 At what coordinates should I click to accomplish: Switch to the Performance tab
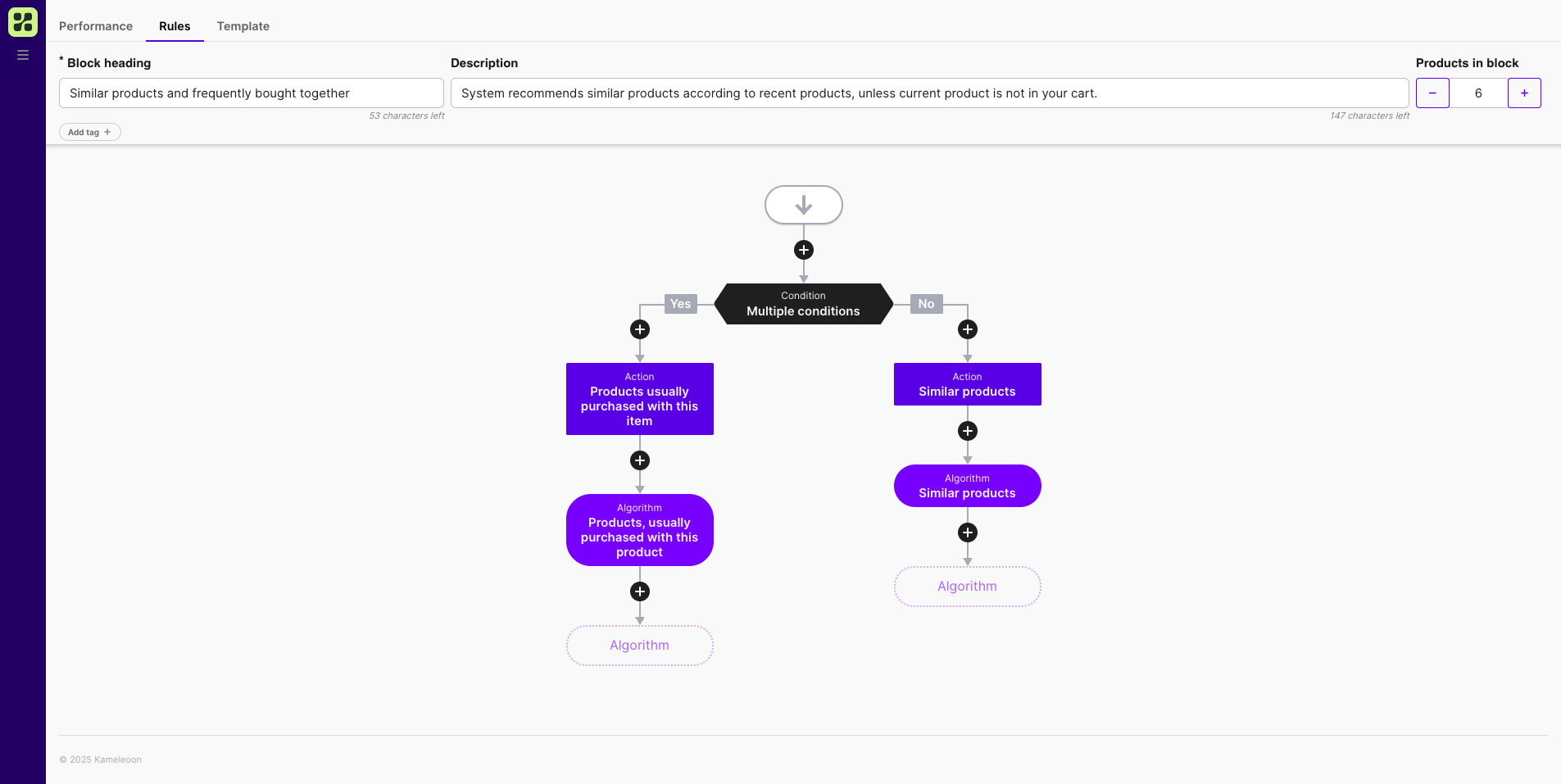click(x=96, y=26)
